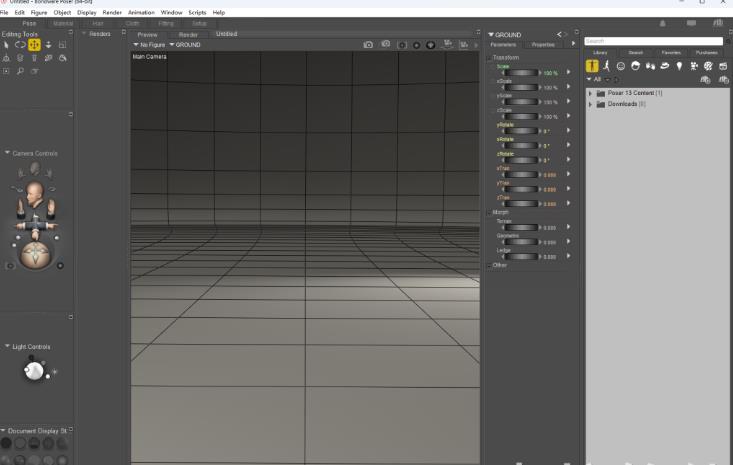The width and height of the screenshot is (733, 465).
Task: Click the camera render icon above viewport
Action: tap(368, 44)
